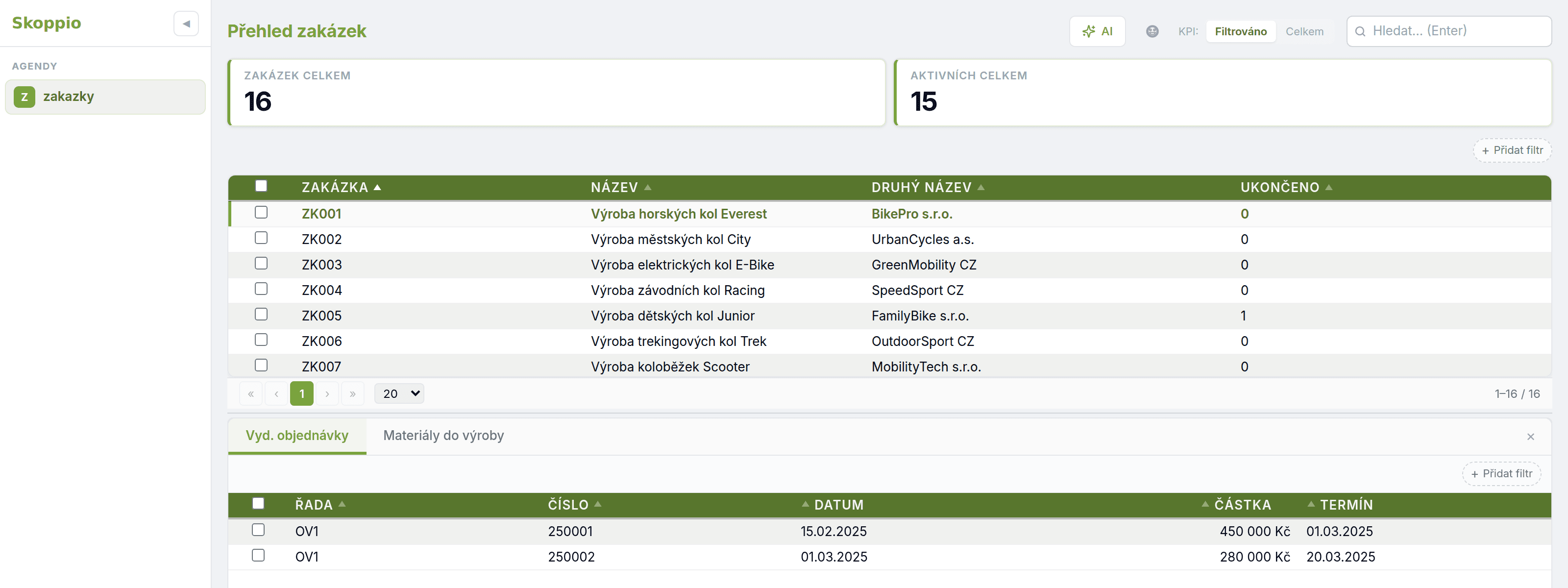Focus the Hledat search field
The height and width of the screenshot is (588, 1568).
click(x=1449, y=31)
